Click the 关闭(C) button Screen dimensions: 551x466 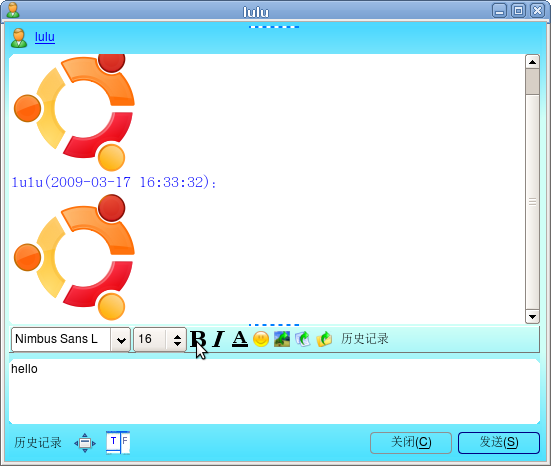click(x=411, y=442)
